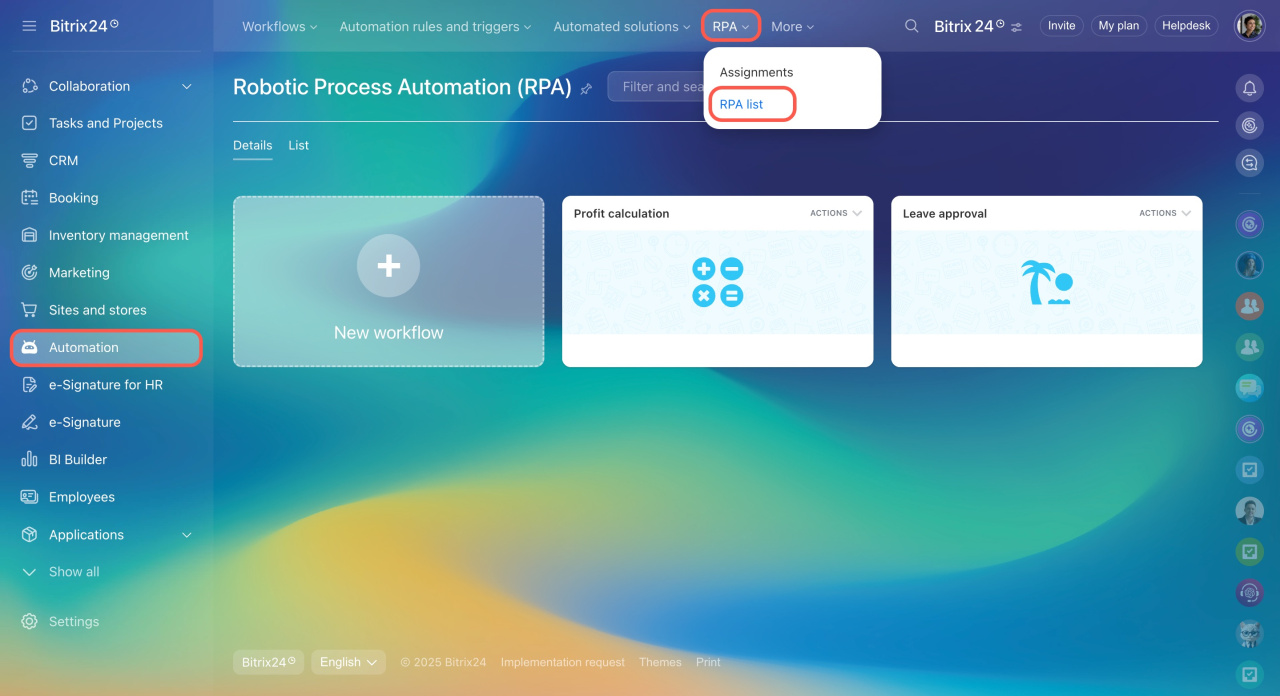
Task: Open ACTIONS dropdown on the Leave approval card
Action: [1165, 213]
